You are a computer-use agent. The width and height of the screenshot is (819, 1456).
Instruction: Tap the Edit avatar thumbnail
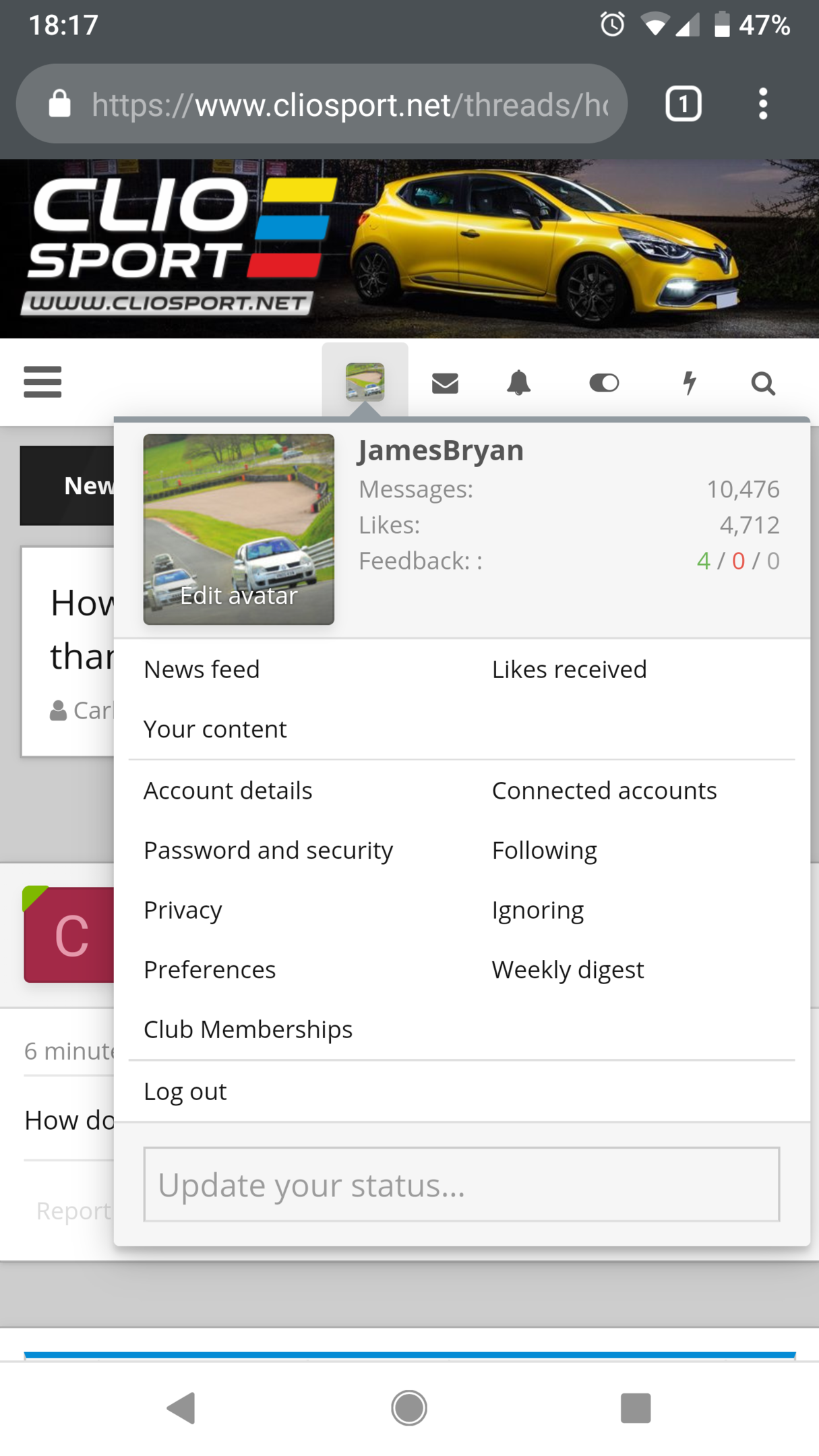(239, 529)
